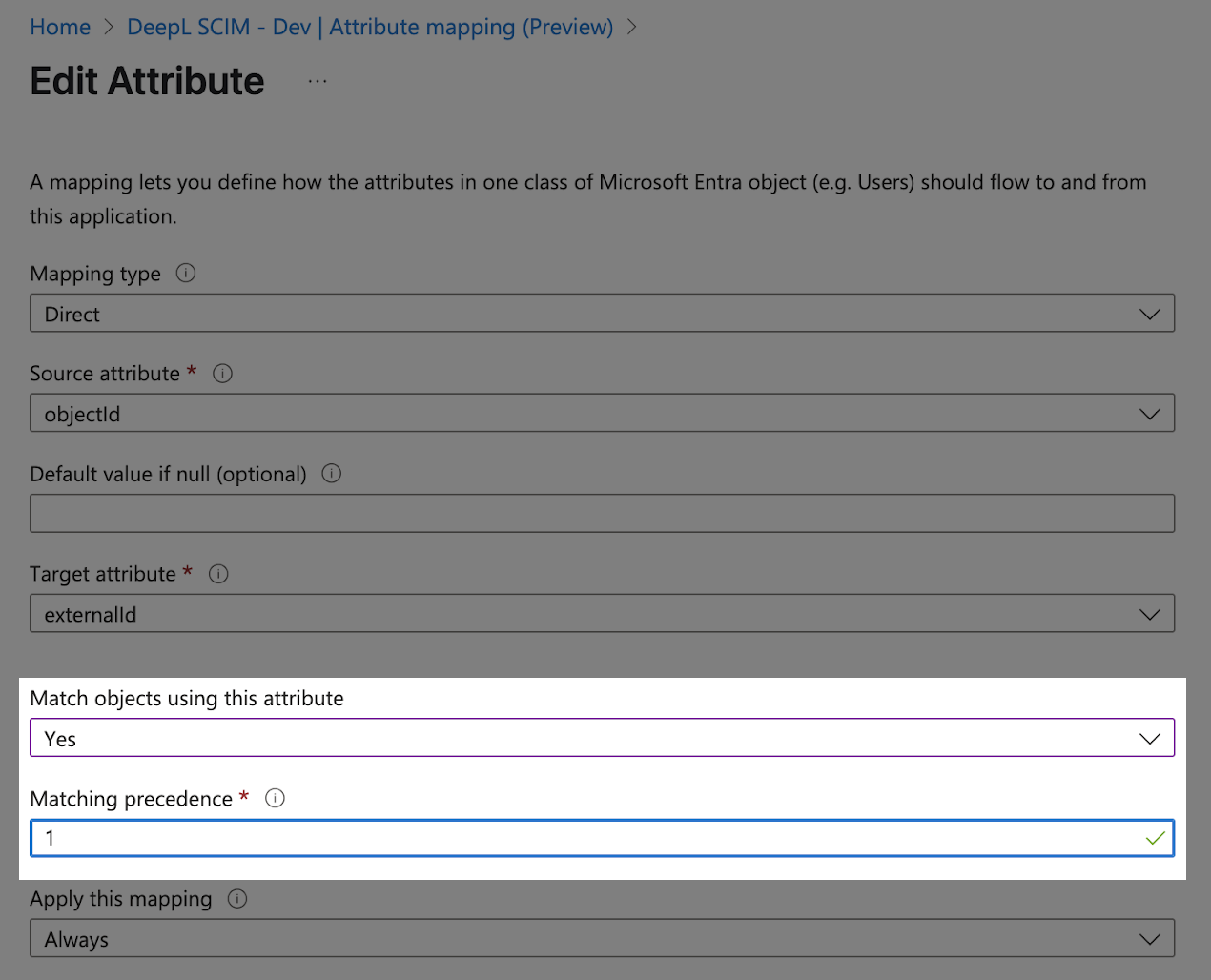Image resolution: width=1211 pixels, height=980 pixels.
Task: Open the Mapping type dropdown showing Direct
Action: click(x=602, y=314)
